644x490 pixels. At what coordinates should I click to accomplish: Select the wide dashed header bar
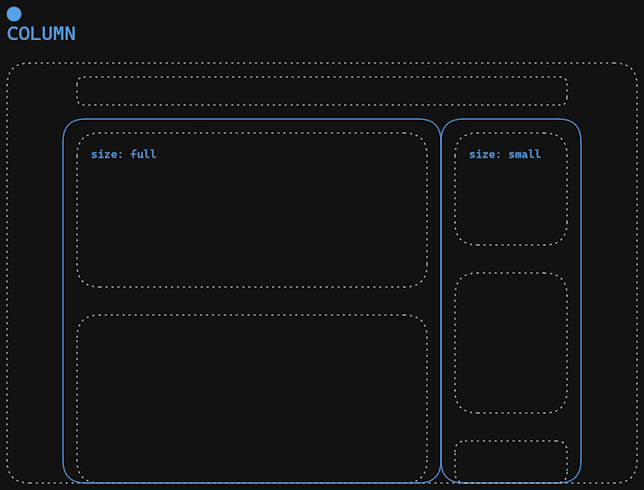tap(322, 91)
